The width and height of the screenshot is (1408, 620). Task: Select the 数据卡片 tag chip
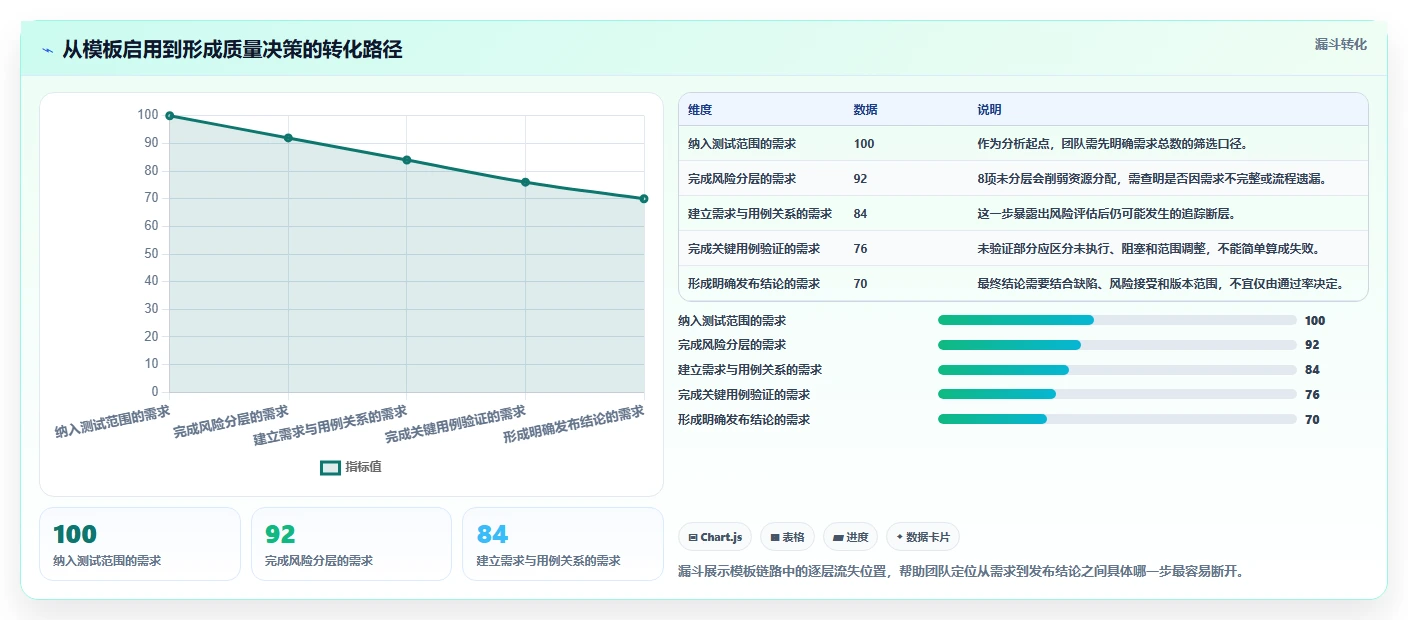point(924,537)
